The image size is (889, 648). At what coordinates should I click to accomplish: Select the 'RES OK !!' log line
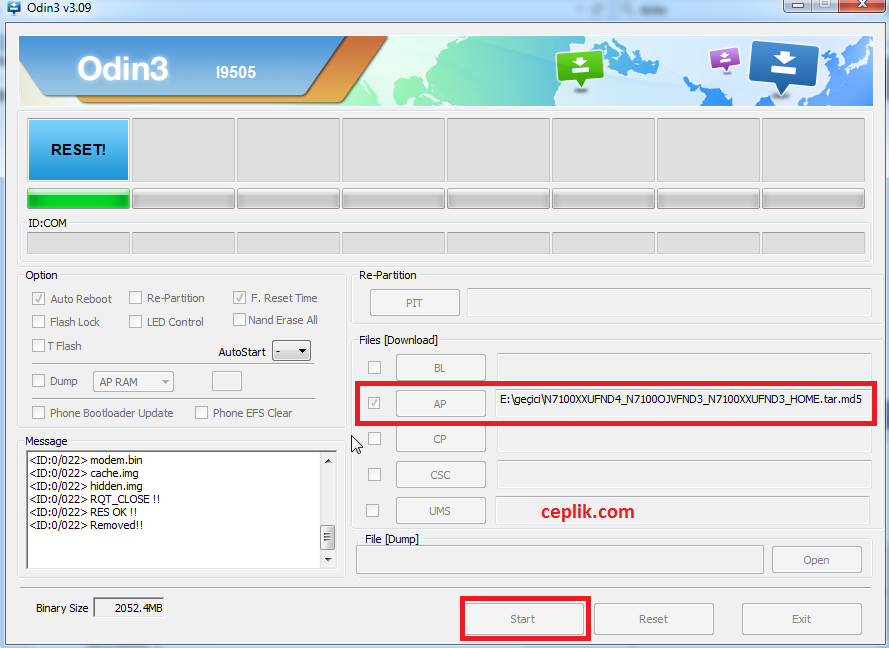pos(83,512)
